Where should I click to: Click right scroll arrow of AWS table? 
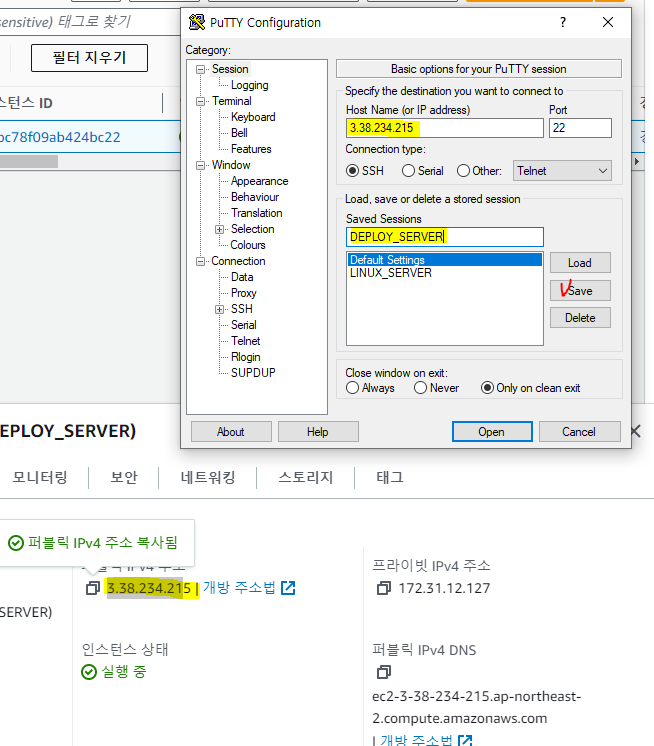pos(637,162)
